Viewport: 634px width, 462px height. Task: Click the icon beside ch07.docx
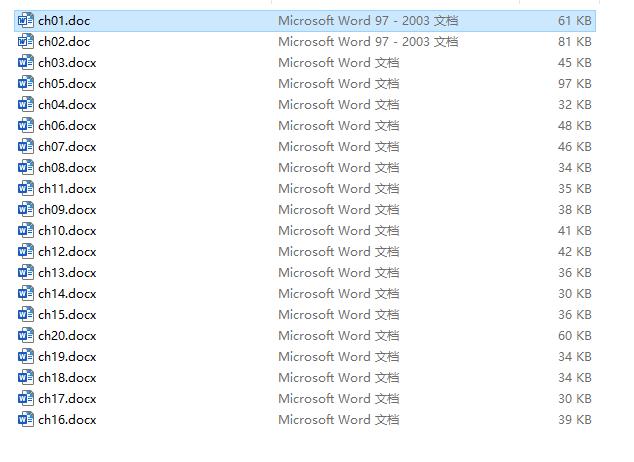click(x=25, y=146)
